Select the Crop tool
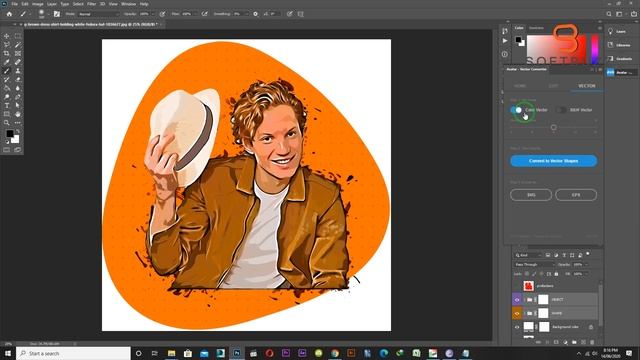Screen dimensions: 640x360 [7, 53]
